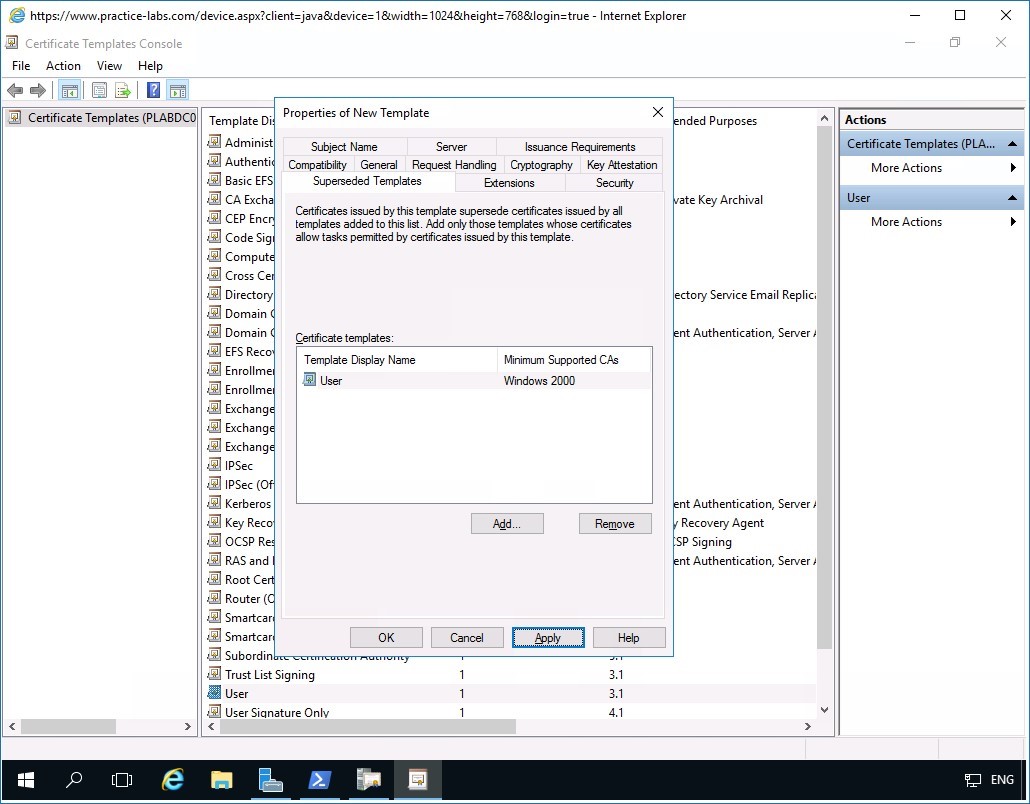Click the Export List toolbar icon

[122, 90]
